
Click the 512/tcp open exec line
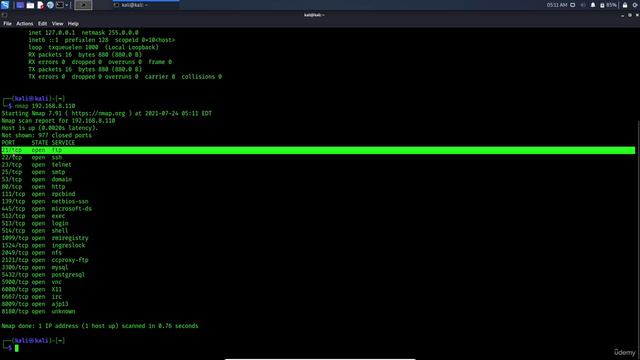33,216
